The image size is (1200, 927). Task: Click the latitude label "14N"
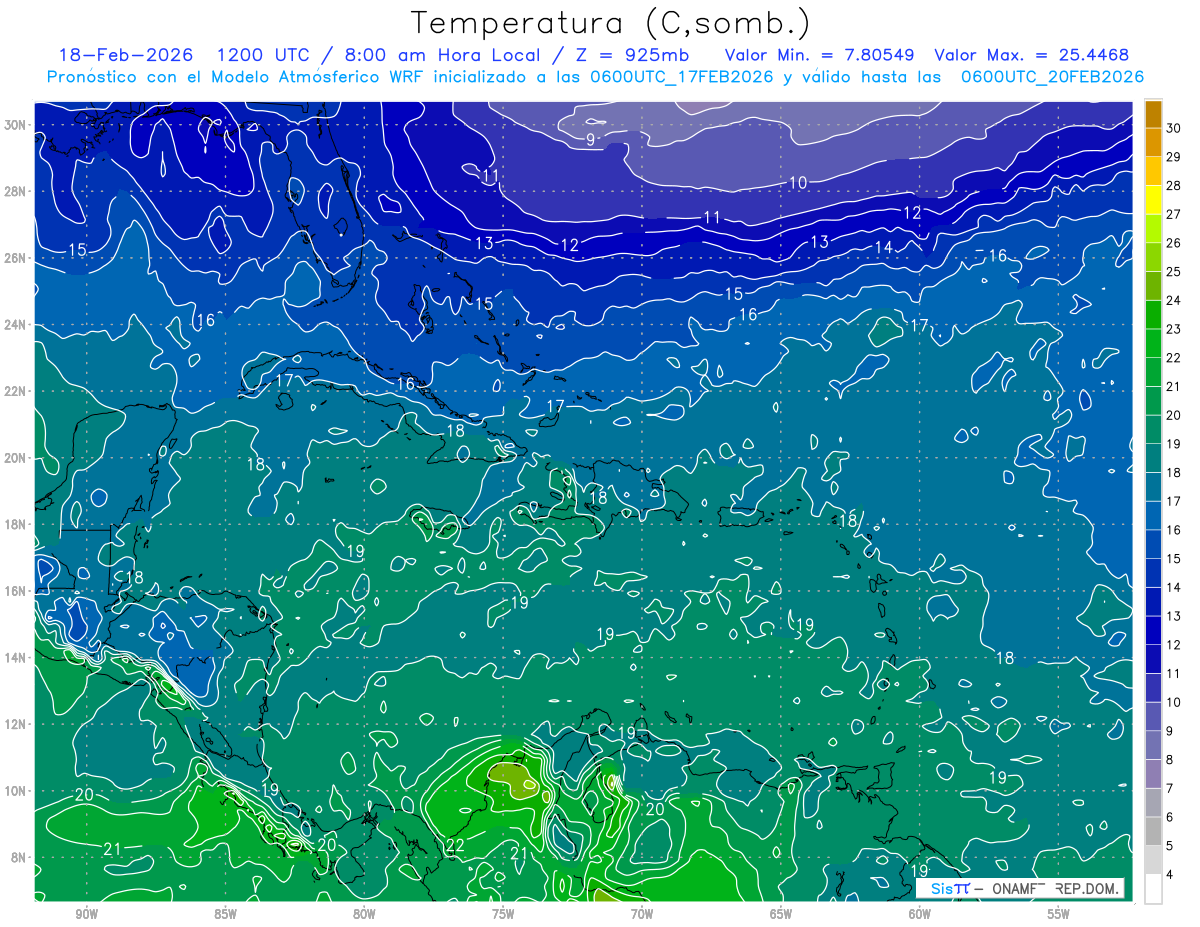[x=15, y=658]
